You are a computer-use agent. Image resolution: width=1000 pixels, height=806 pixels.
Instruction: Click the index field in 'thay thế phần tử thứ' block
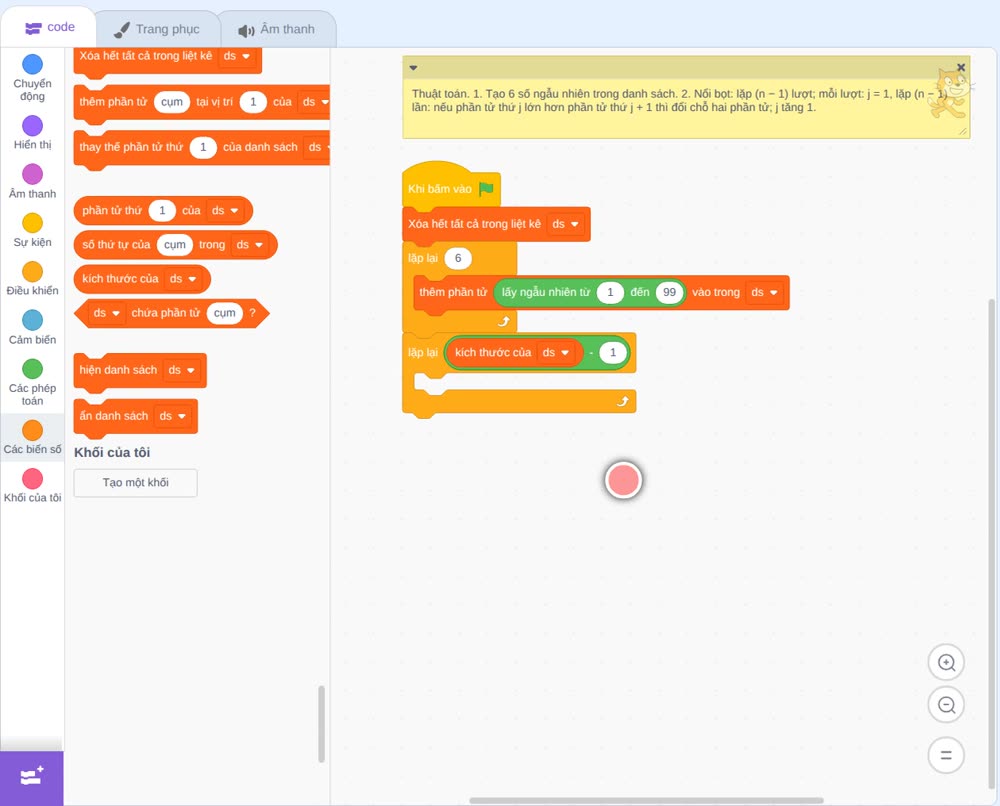(x=203, y=147)
